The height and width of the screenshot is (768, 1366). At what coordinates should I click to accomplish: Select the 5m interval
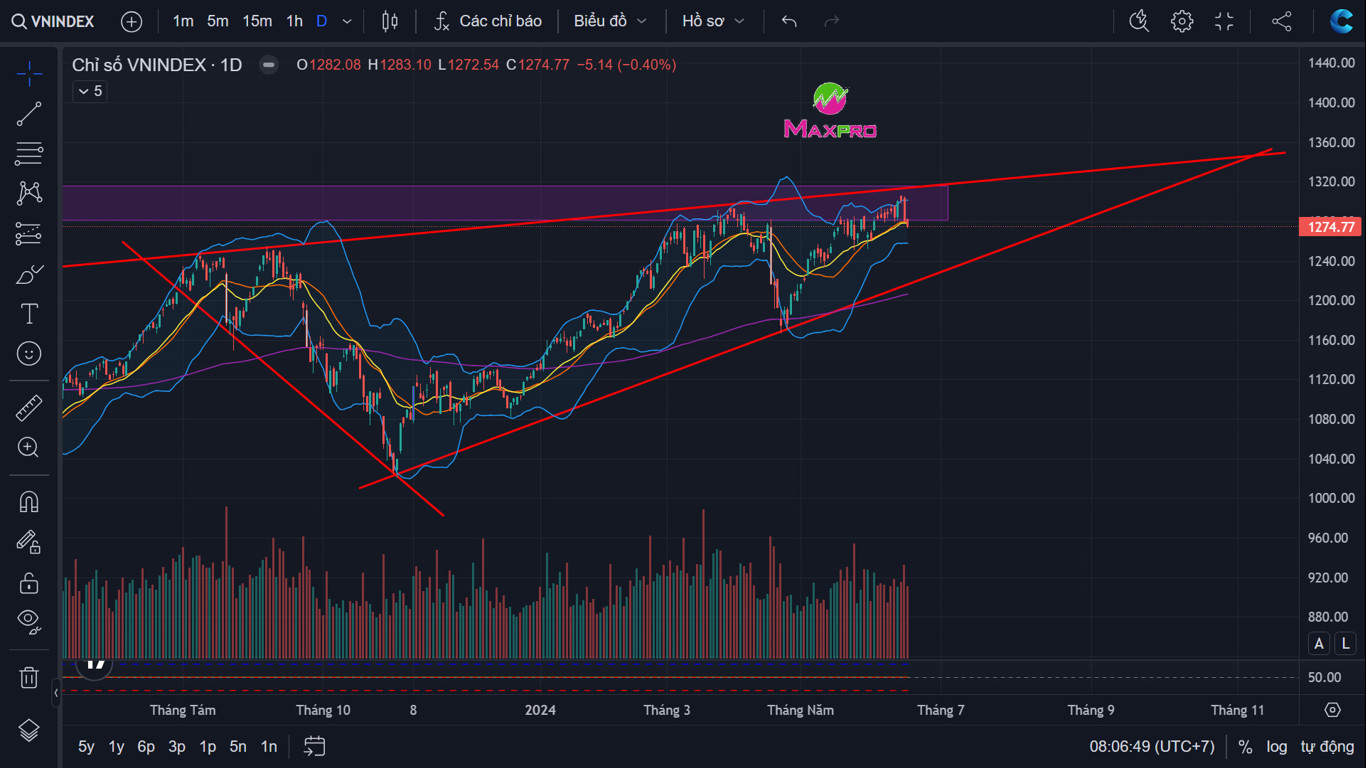[218, 21]
